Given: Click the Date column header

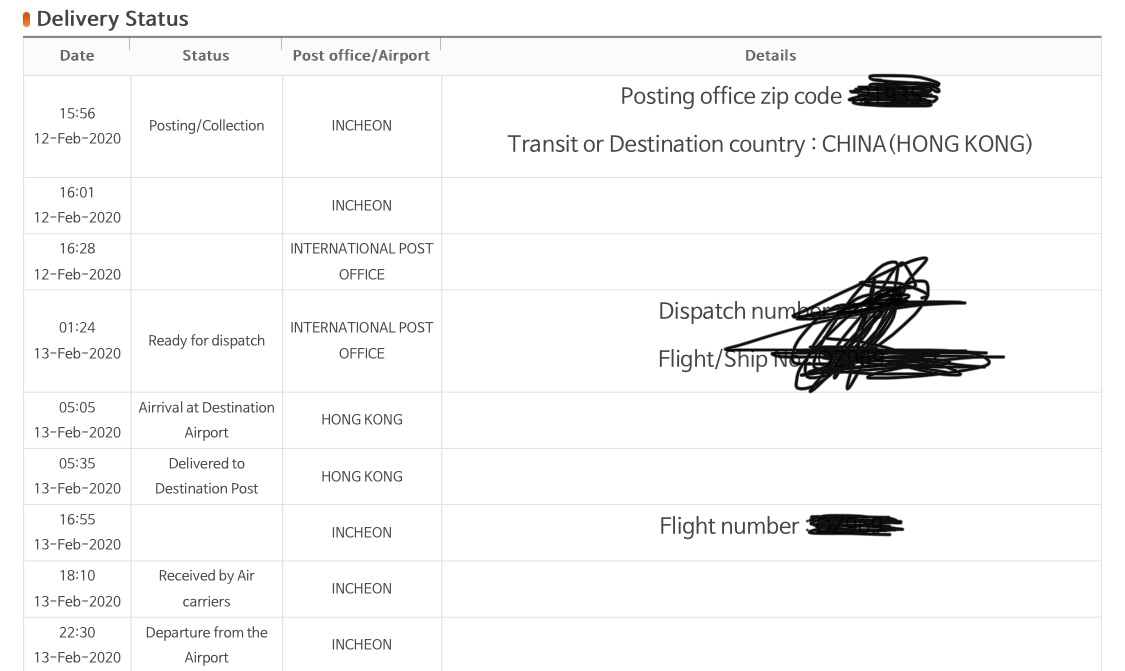Looking at the screenshot, I should click(x=77, y=55).
